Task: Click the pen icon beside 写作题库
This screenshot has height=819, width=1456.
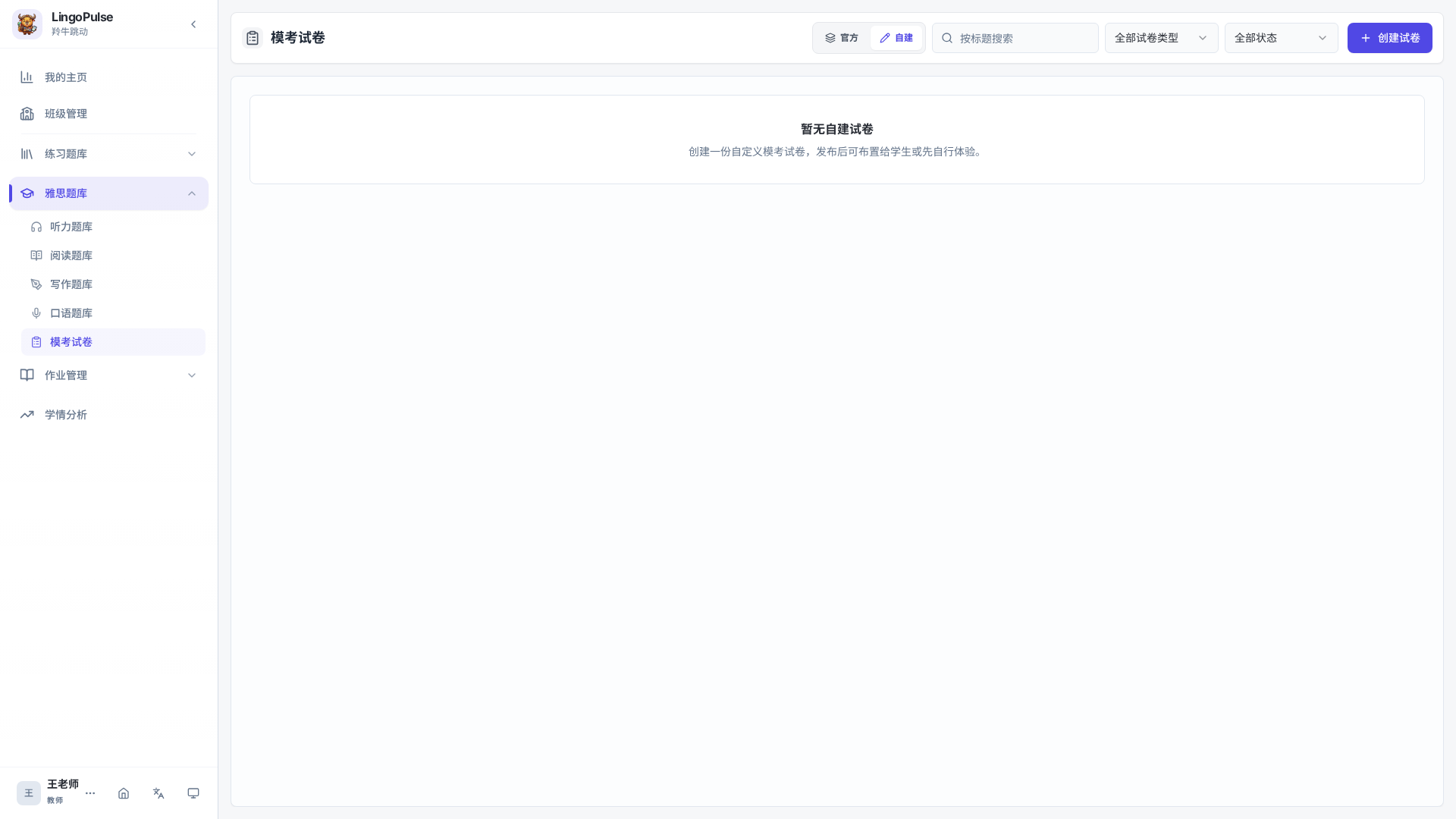Action: [x=36, y=284]
